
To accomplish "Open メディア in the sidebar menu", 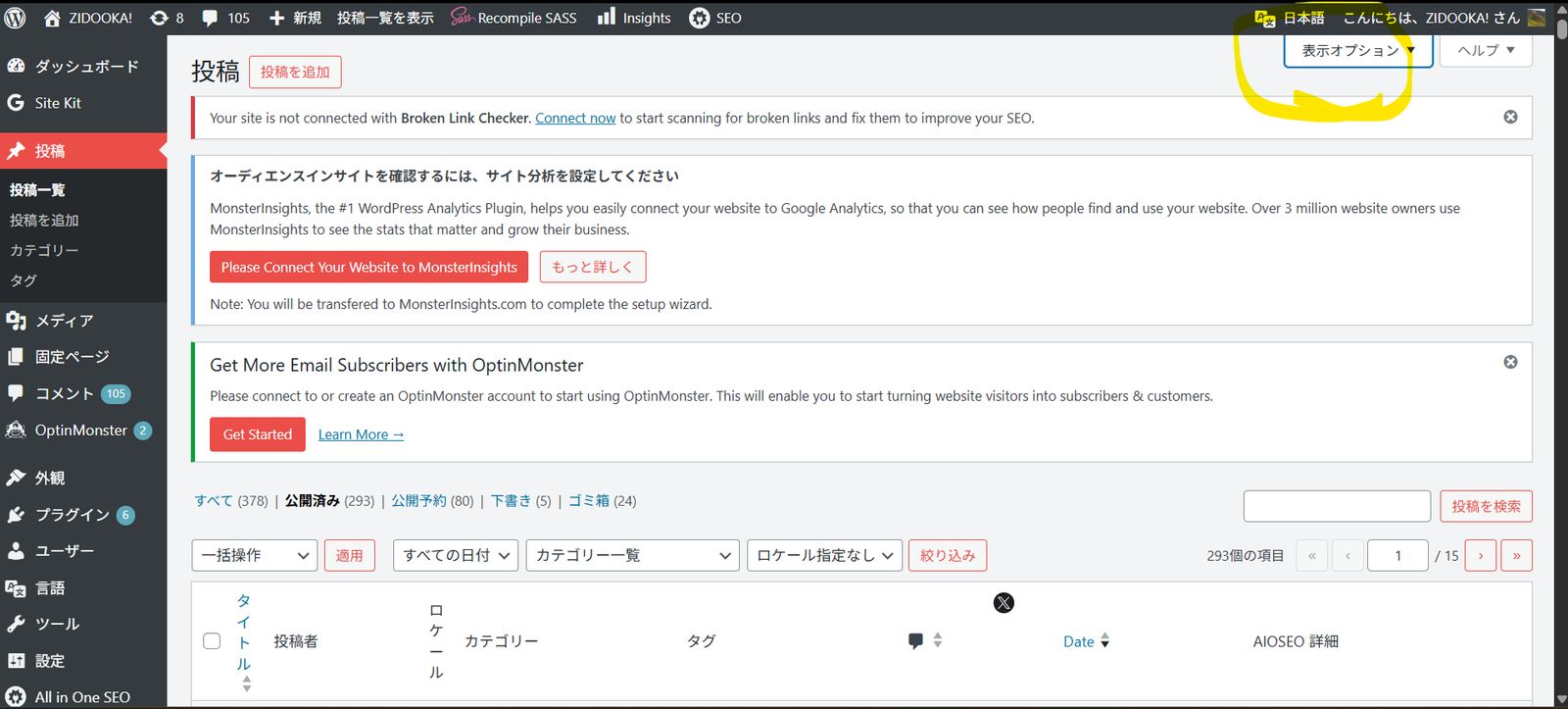I will click(x=64, y=321).
